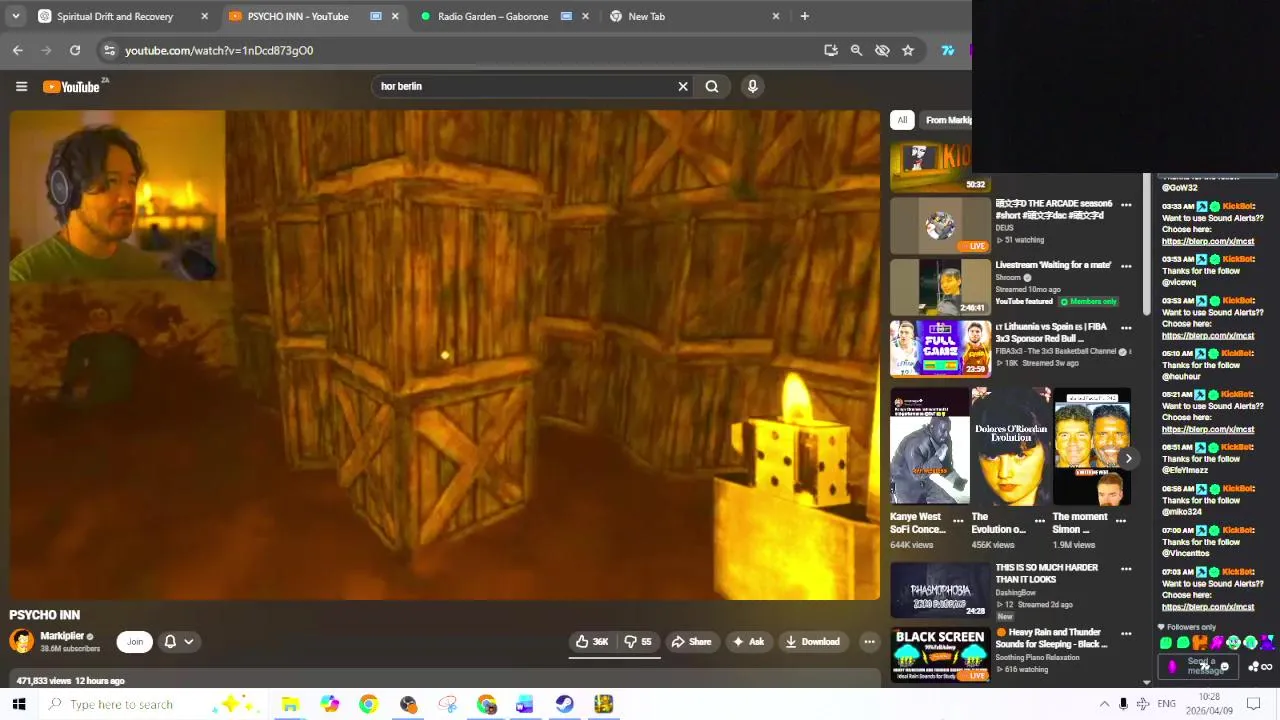Share the PSYCHO INN video
The width and height of the screenshot is (1280, 720).
pos(691,642)
